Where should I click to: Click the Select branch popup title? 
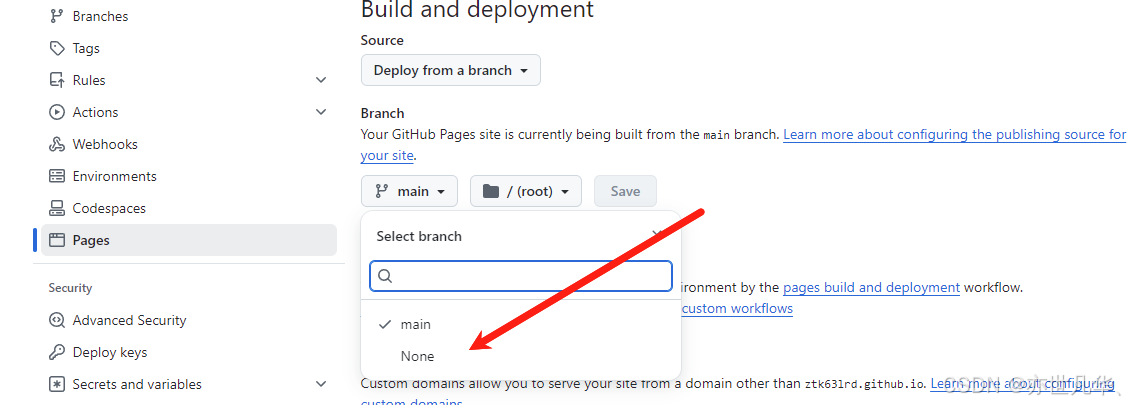[419, 237]
